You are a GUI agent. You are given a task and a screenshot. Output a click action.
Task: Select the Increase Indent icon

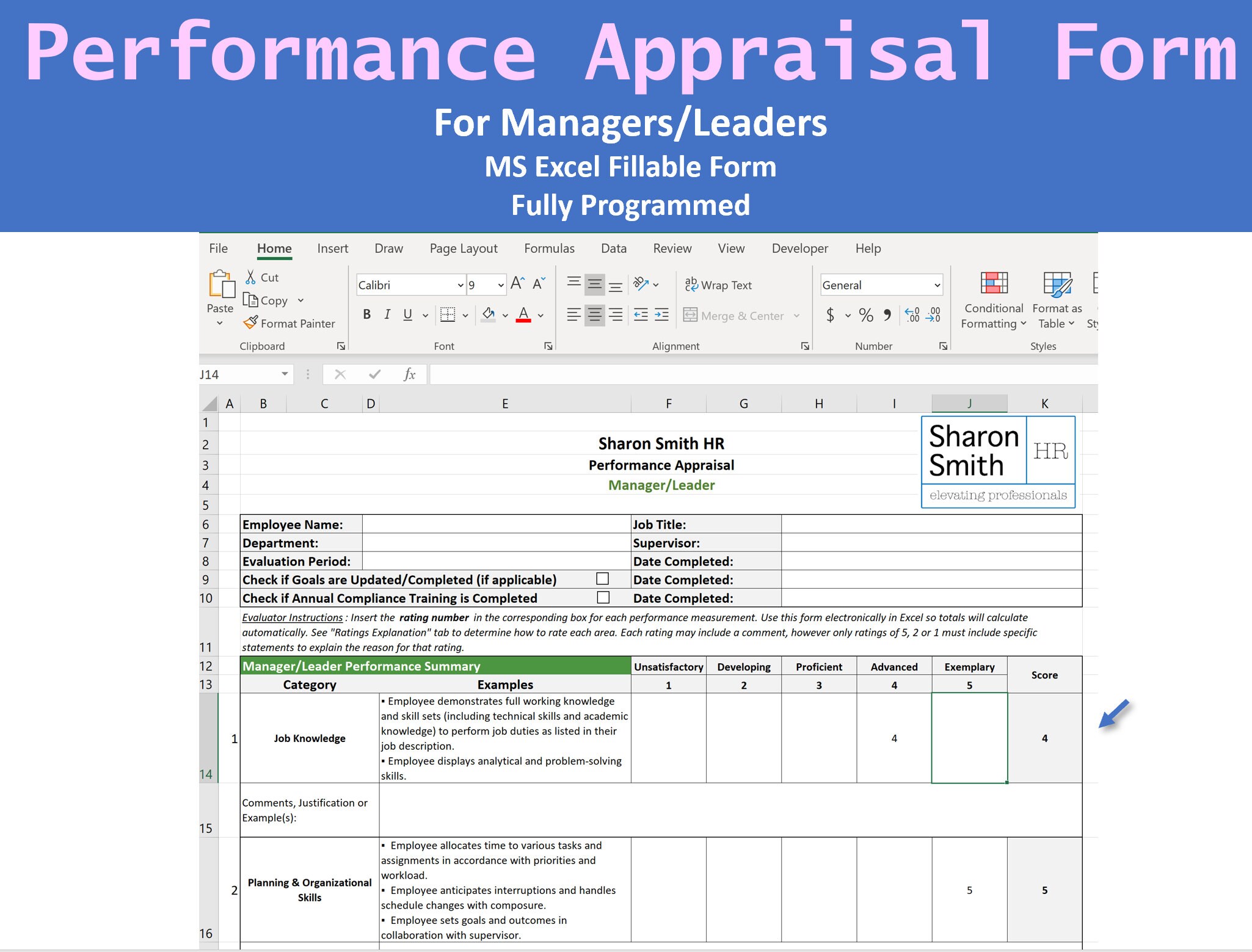pyautogui.click(x=661, y=314)
